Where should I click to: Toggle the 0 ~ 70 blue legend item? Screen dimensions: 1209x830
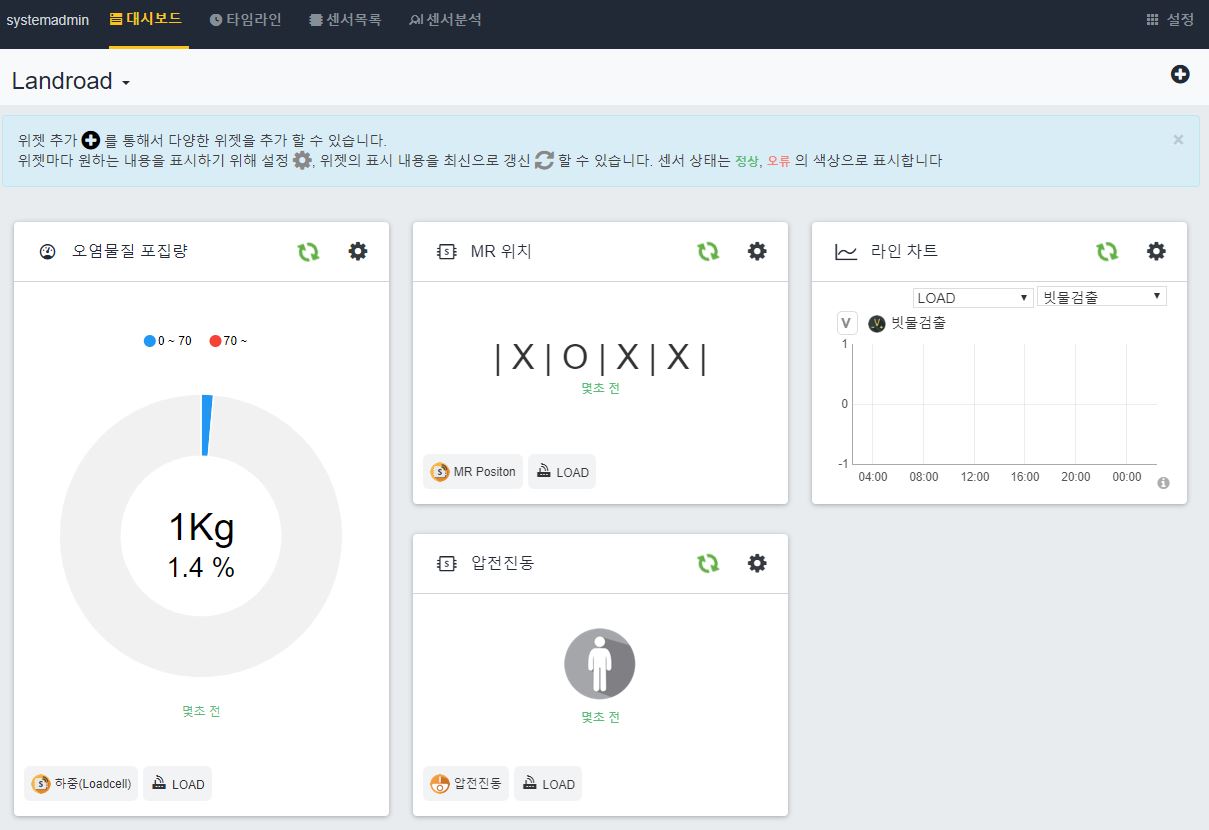(x=168, y=341)
